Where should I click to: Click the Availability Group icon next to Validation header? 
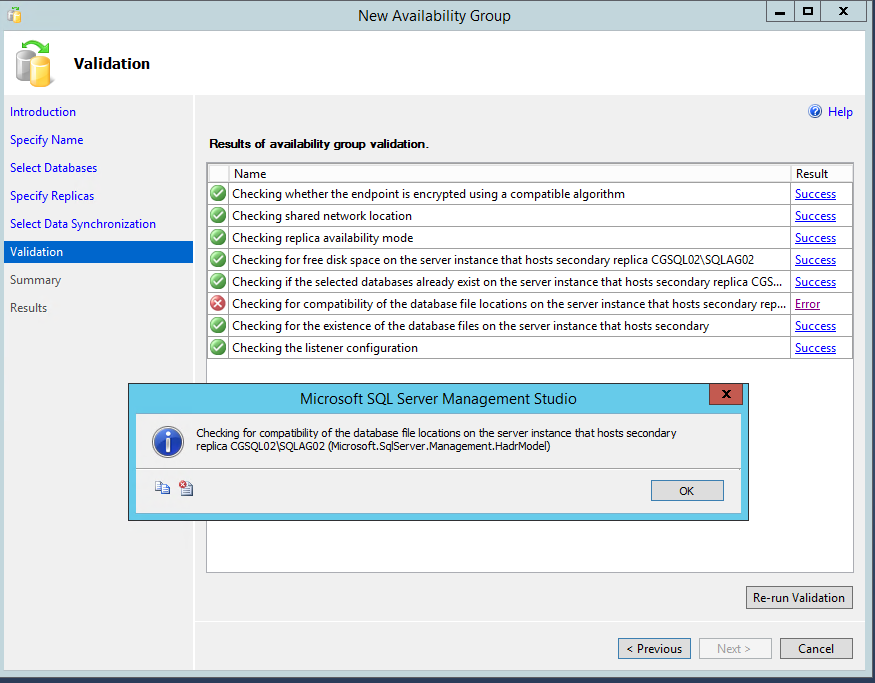(x=37, y=63)
